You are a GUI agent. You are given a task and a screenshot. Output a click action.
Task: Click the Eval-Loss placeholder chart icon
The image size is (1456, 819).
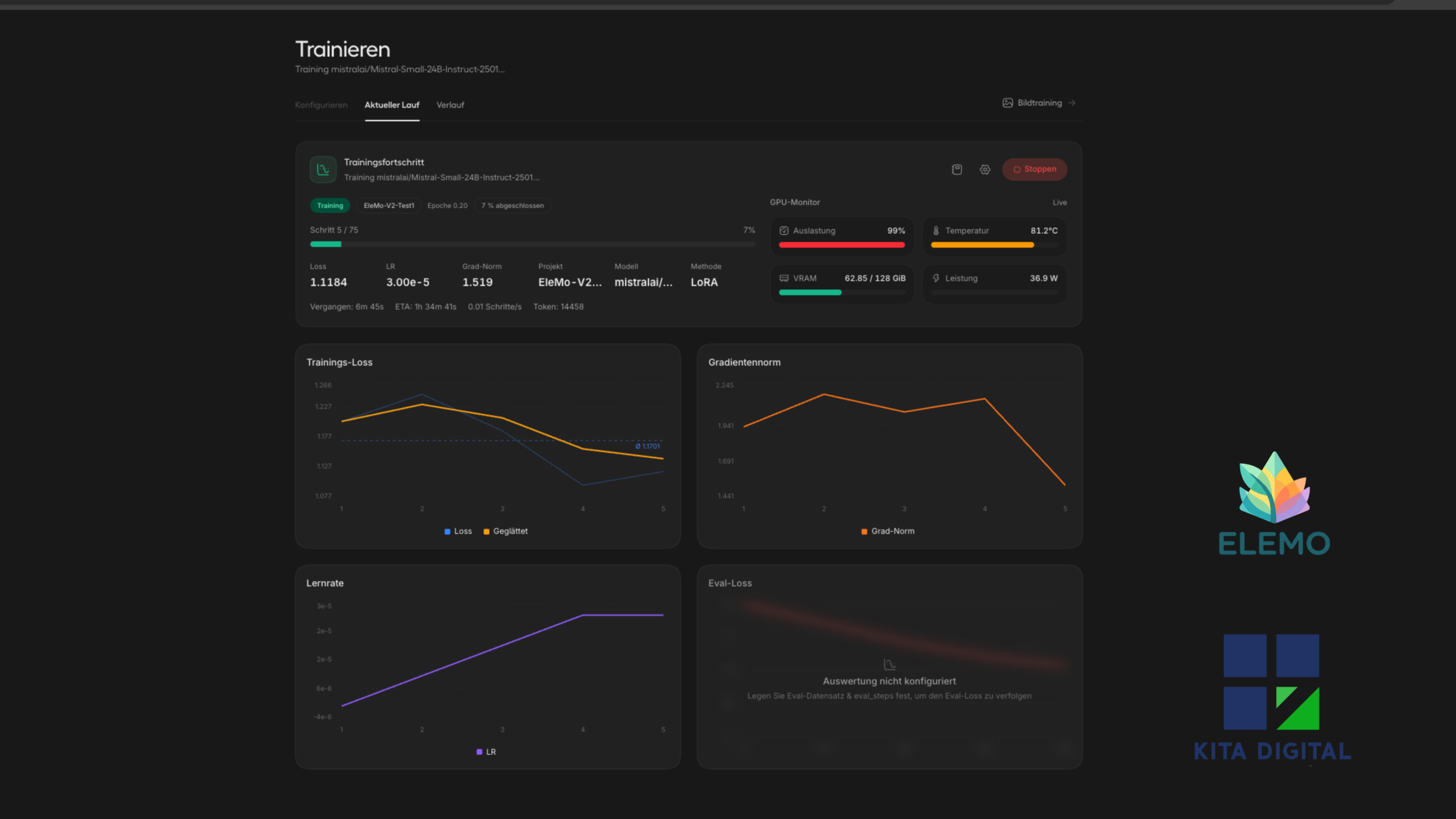click(x=890, y=664)
